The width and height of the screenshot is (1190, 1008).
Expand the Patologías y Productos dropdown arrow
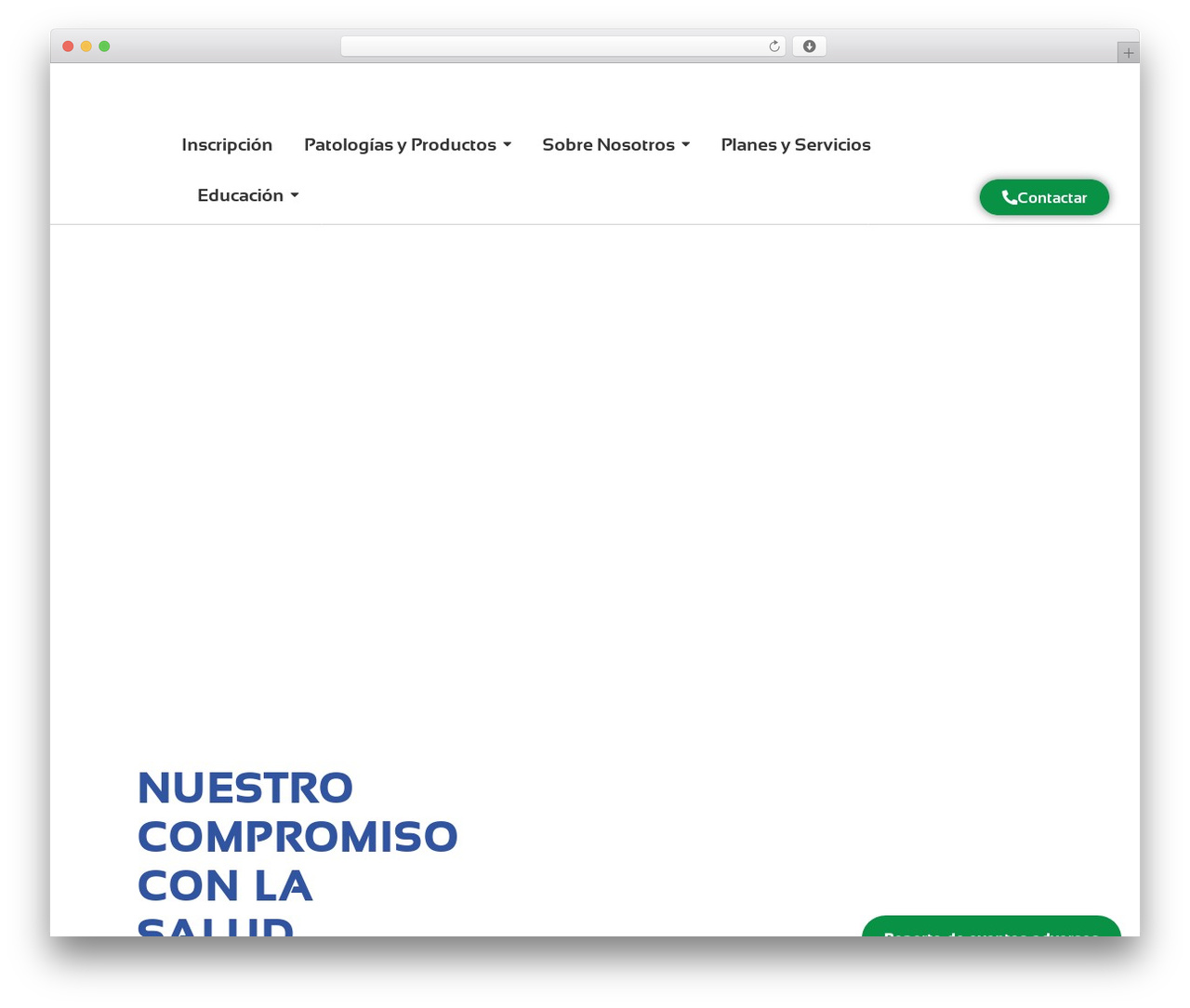[x=507, y=144]
